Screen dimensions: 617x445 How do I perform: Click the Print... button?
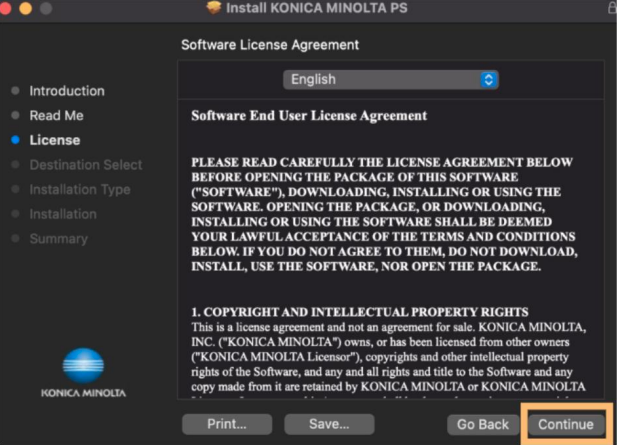coord(227,424)
